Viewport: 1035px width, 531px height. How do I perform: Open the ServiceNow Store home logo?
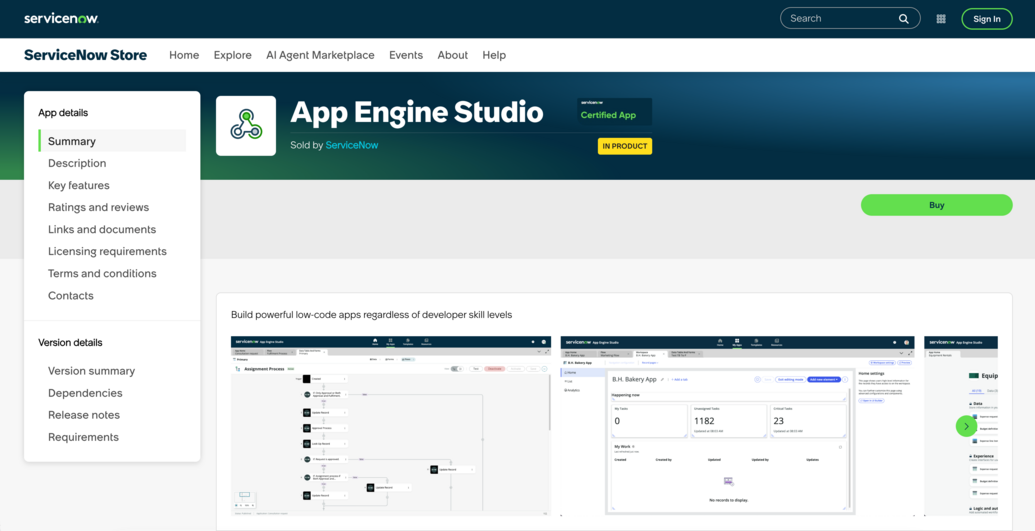[x=86, y=55]
